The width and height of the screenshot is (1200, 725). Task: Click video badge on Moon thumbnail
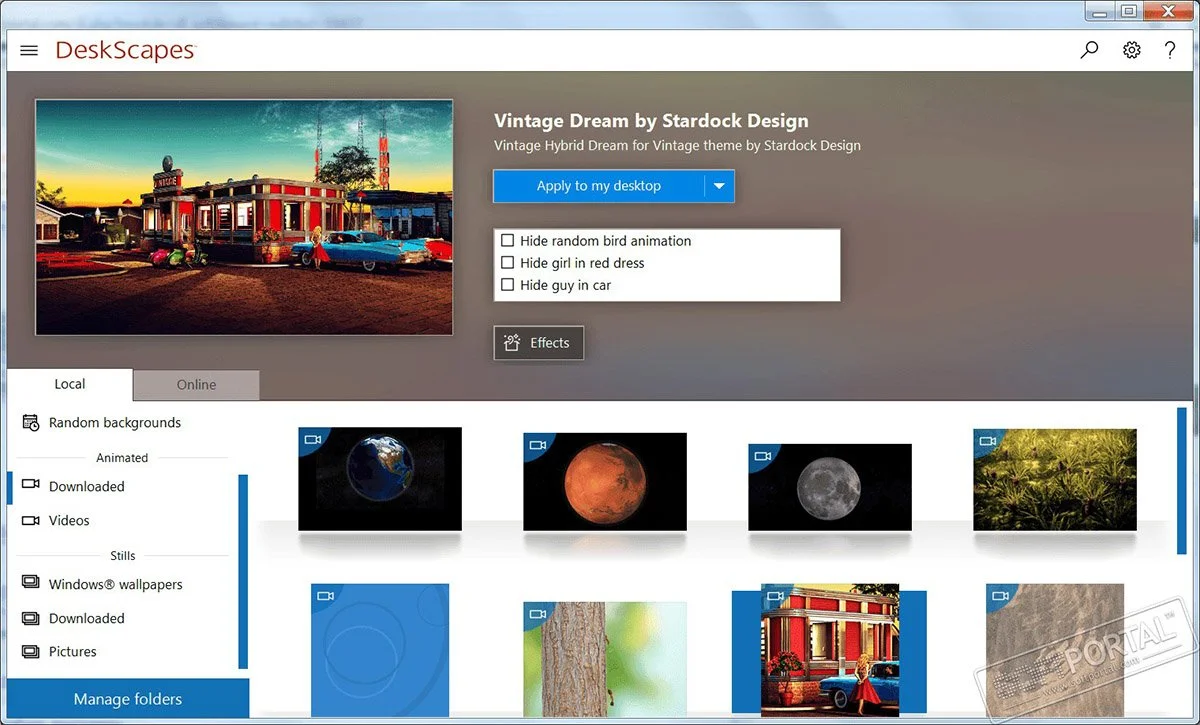tap(762, 456)
